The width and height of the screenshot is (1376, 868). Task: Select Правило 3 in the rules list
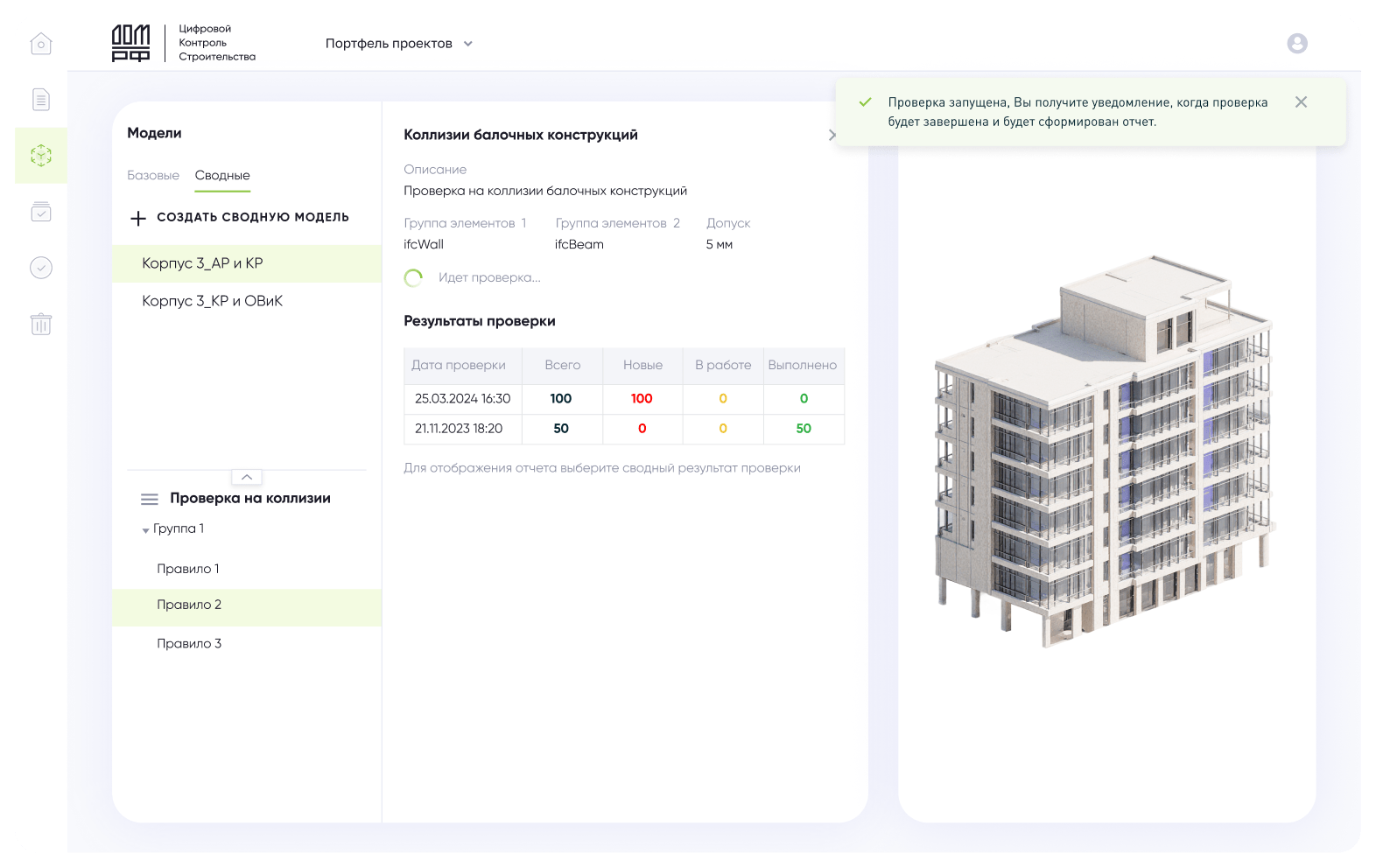click(189, 644)
